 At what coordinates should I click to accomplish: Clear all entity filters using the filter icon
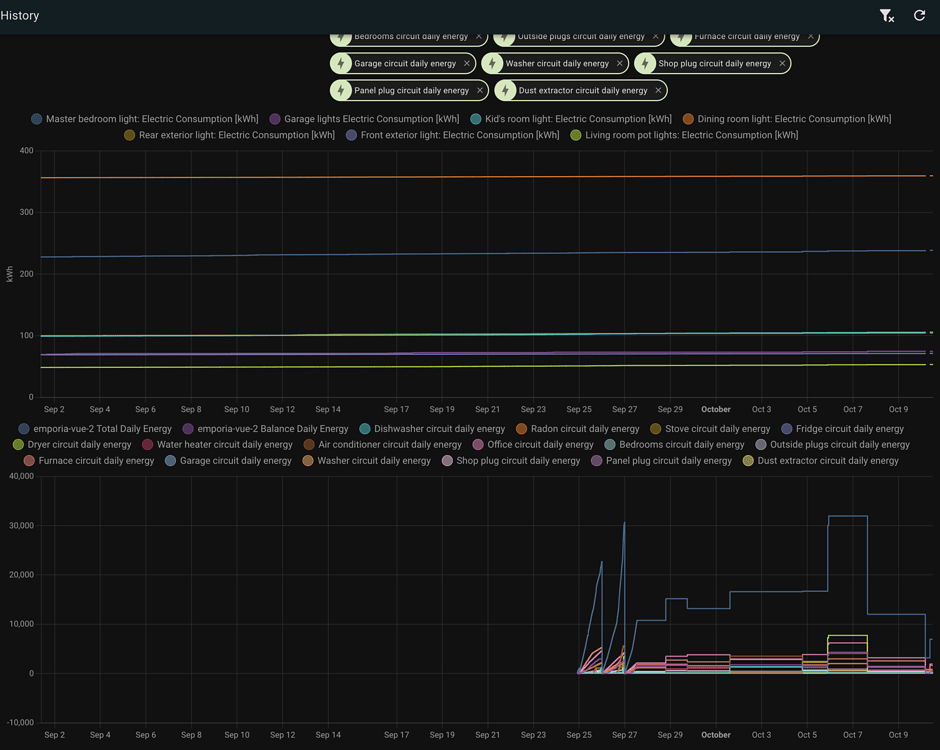pyautogui.click(x=886, y=15)
